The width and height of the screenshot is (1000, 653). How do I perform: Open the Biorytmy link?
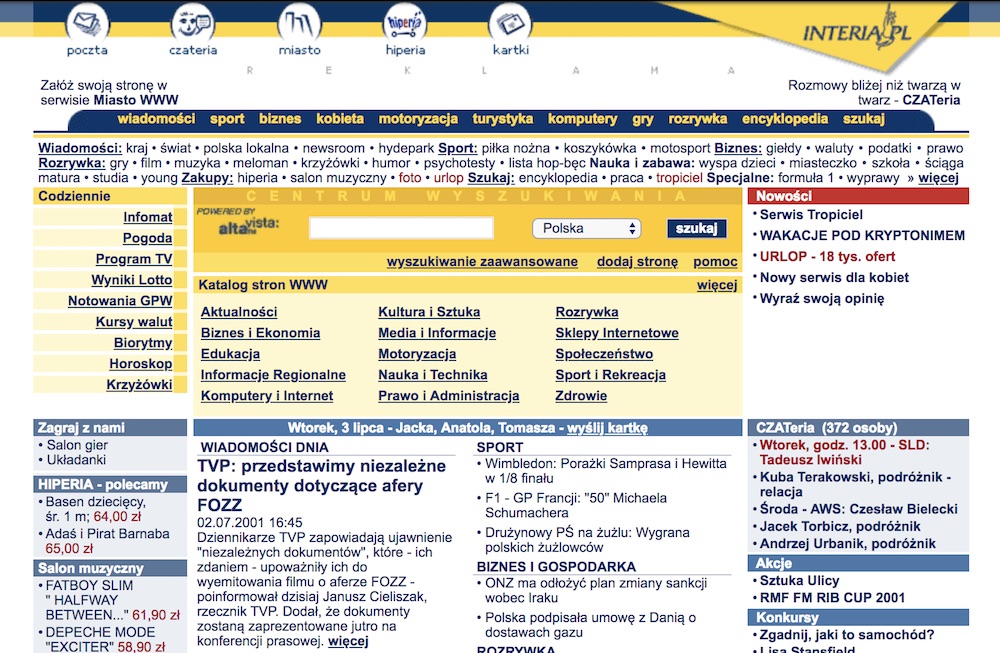(x=143, y=342)
